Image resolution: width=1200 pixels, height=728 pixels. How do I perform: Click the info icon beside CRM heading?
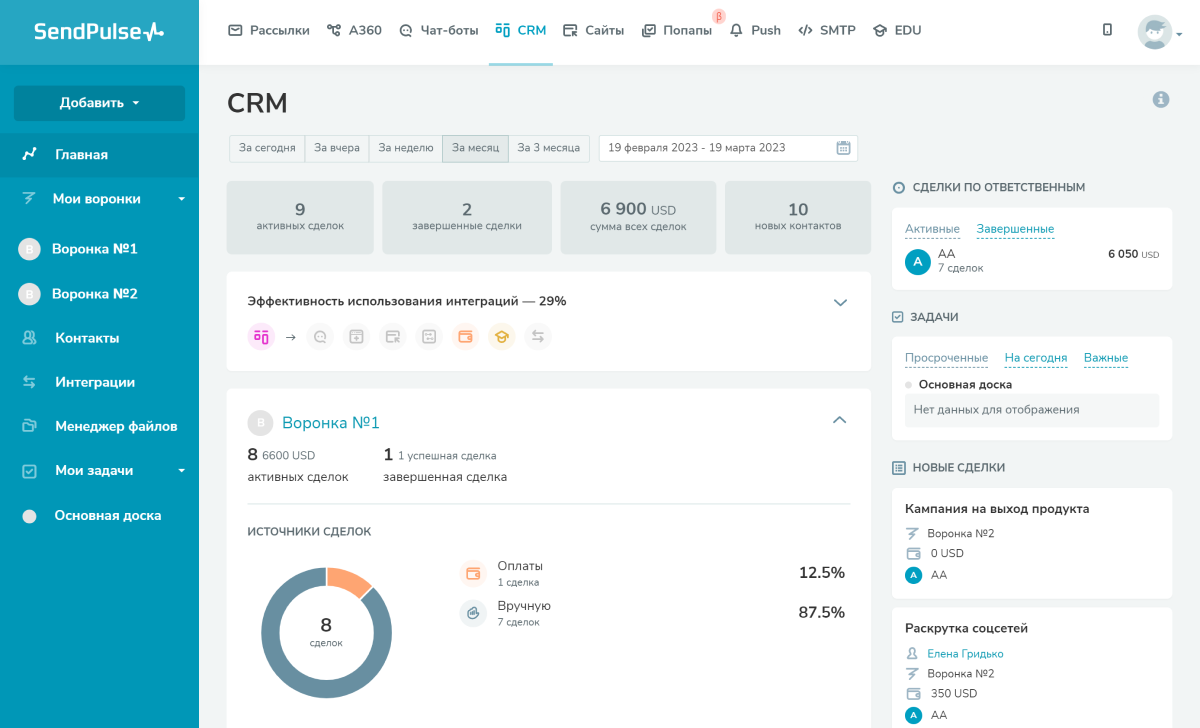pos(1161,99)
